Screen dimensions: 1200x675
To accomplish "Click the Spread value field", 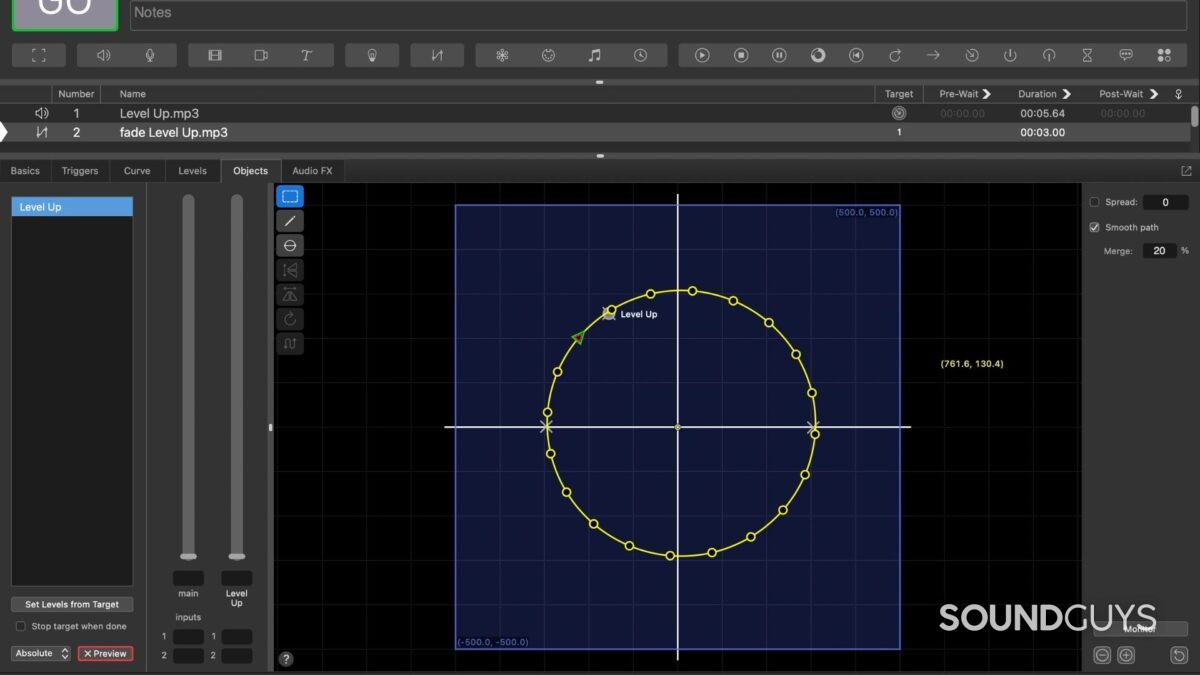I will pyautogui.click(x=1165, y=202).
